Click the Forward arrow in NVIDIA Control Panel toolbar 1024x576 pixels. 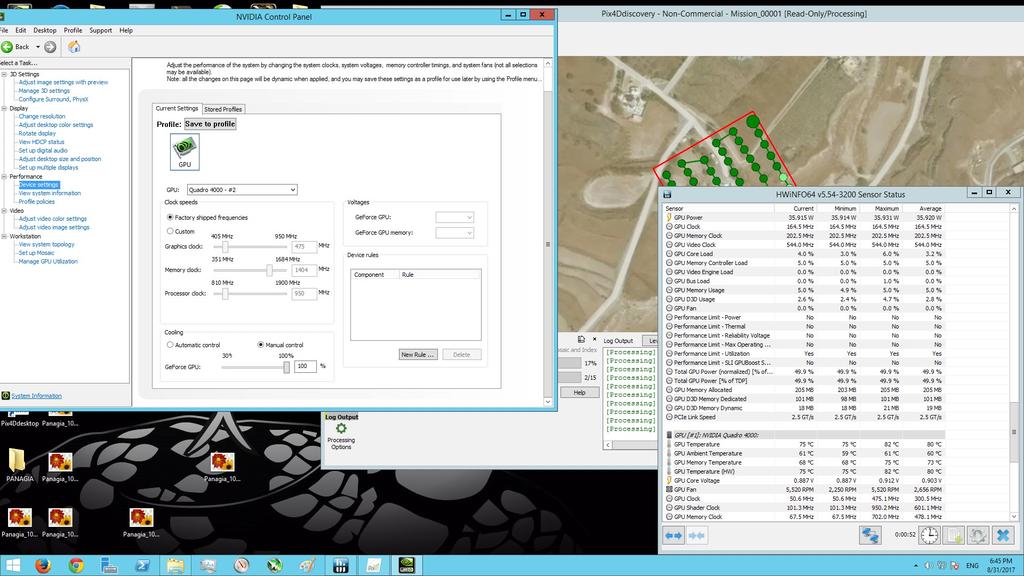tap(50, 47)
